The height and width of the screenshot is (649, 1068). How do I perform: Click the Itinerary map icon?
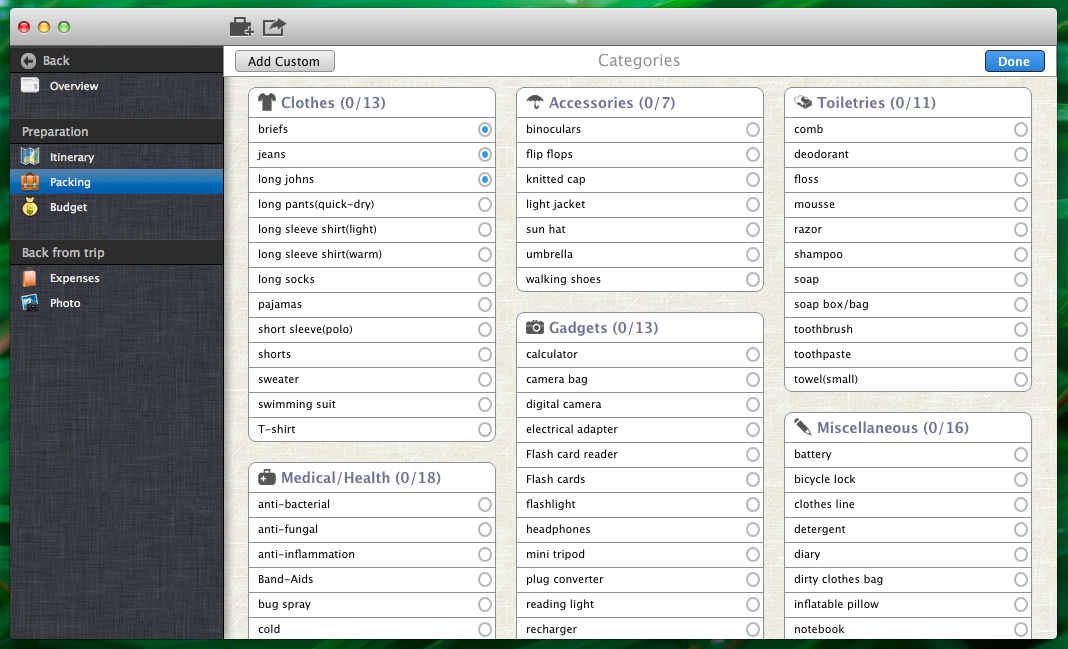click(30, 157)
